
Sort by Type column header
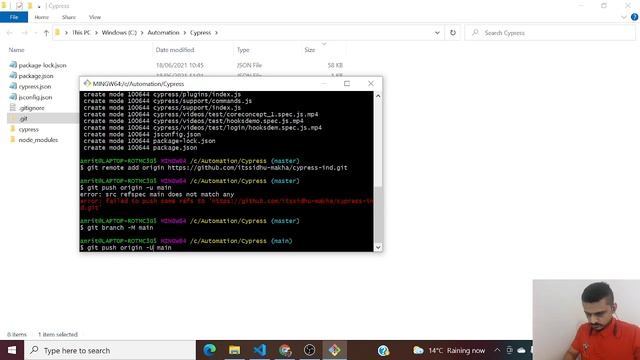tap(243, 50)
